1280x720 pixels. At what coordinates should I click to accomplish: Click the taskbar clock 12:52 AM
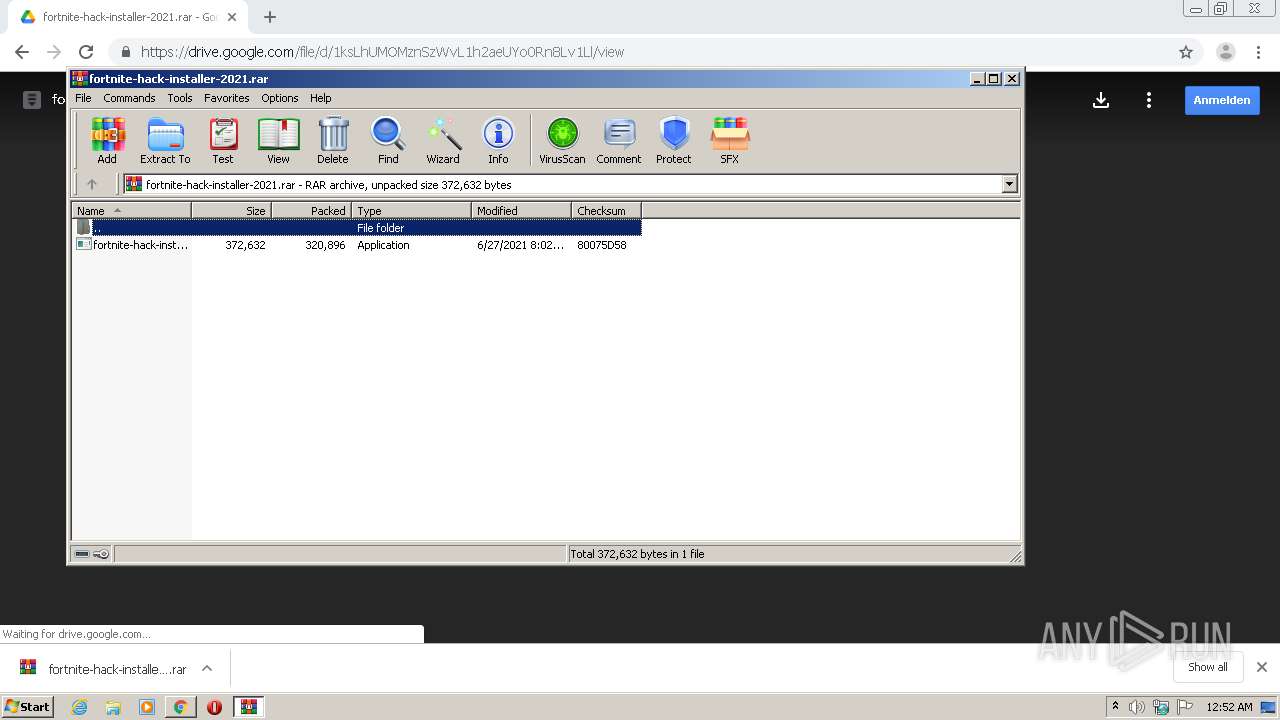tap(1229, 707)
